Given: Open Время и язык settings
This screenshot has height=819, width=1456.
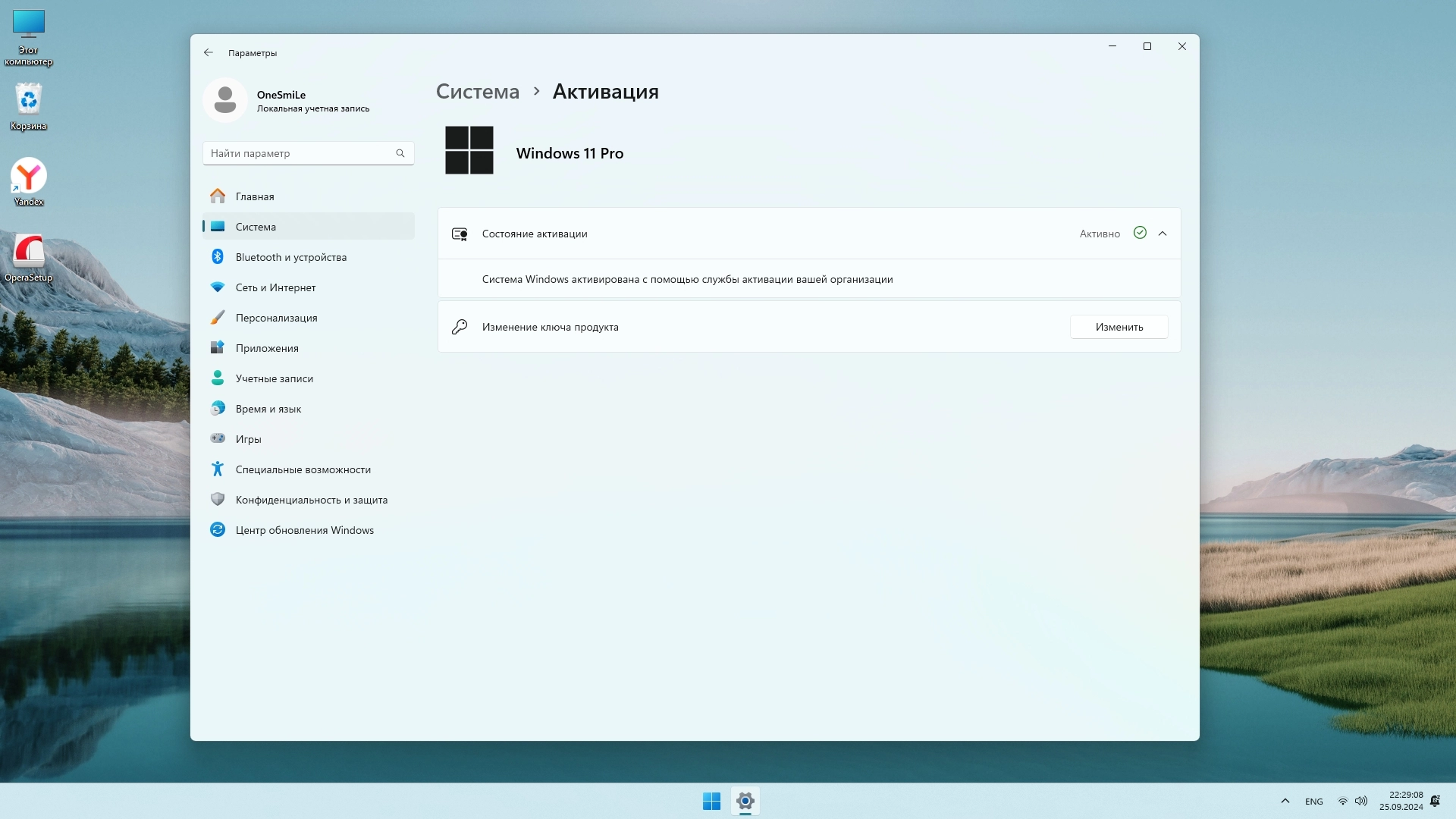Looking at the screenshot, I should [x=268, y=409].
